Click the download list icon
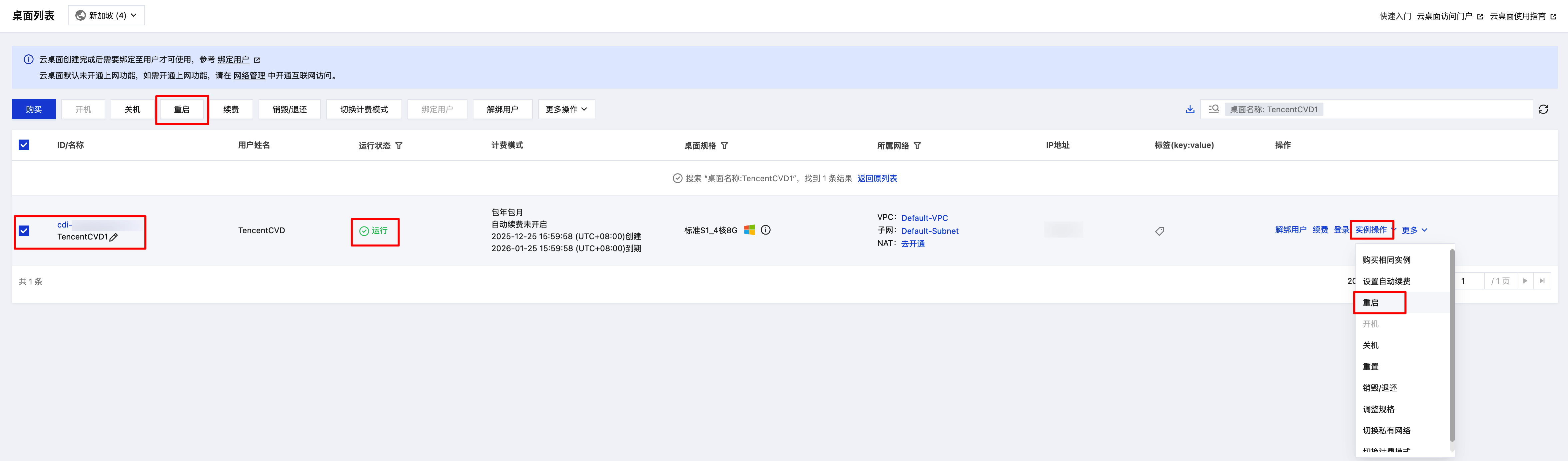This screenshot has width=1568, height=461. 1189,110
